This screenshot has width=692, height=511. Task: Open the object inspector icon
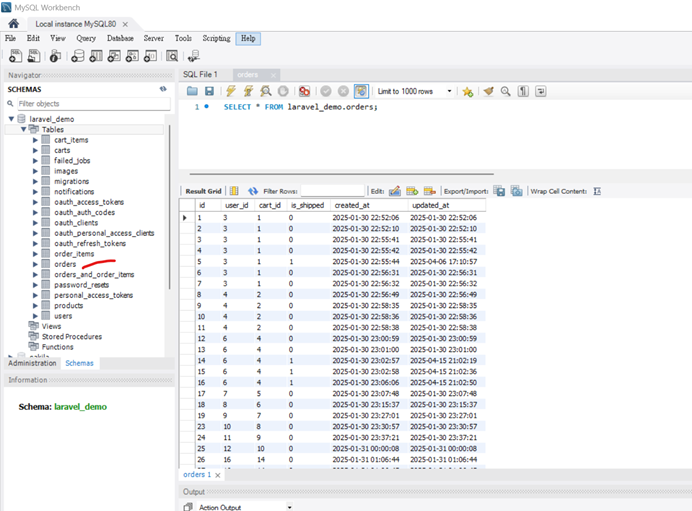pyautogui.click(x=55, y=56)
